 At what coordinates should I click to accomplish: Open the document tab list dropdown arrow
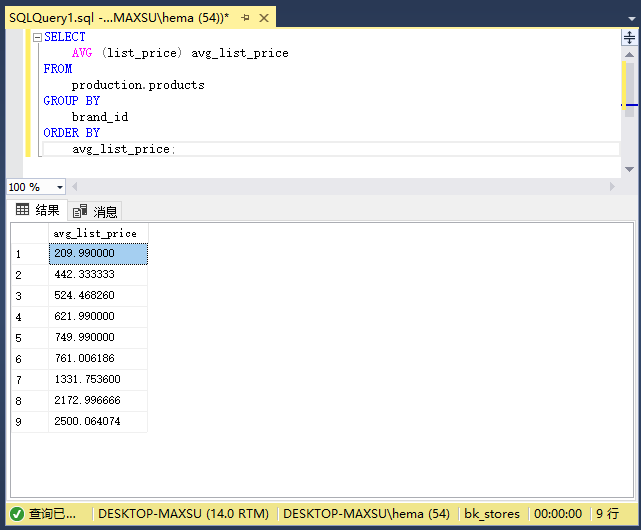pyautogui.click(x=632, y=18)
